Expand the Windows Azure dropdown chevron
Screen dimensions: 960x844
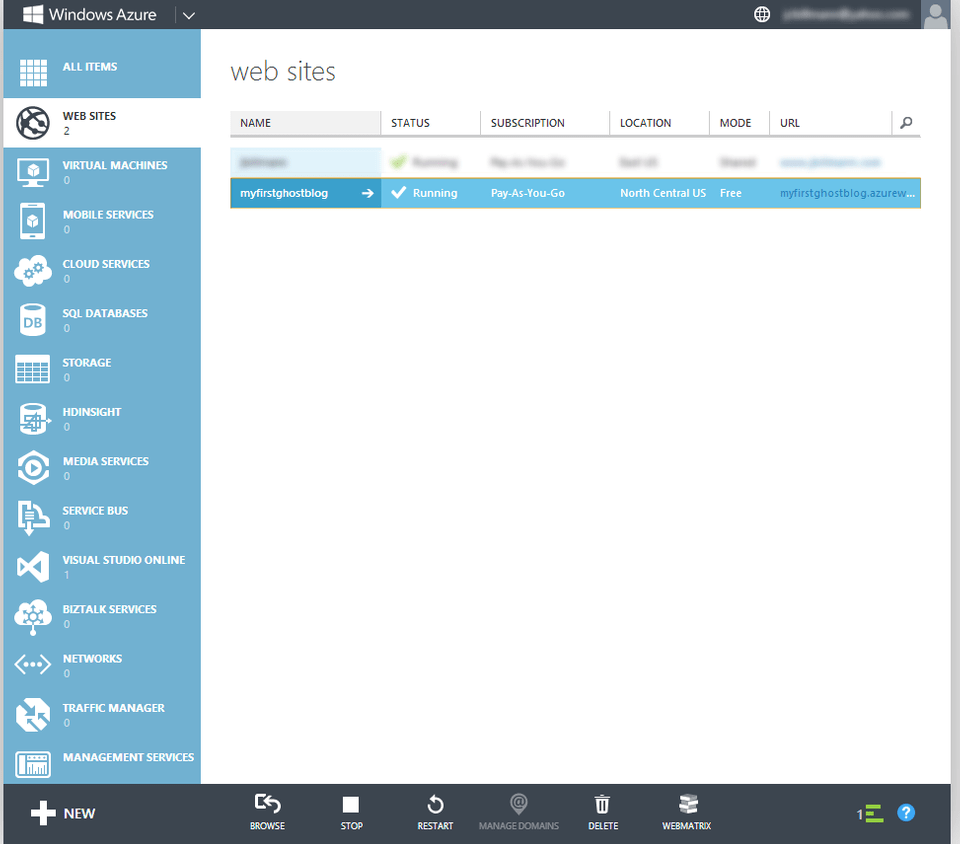point(189,15)
